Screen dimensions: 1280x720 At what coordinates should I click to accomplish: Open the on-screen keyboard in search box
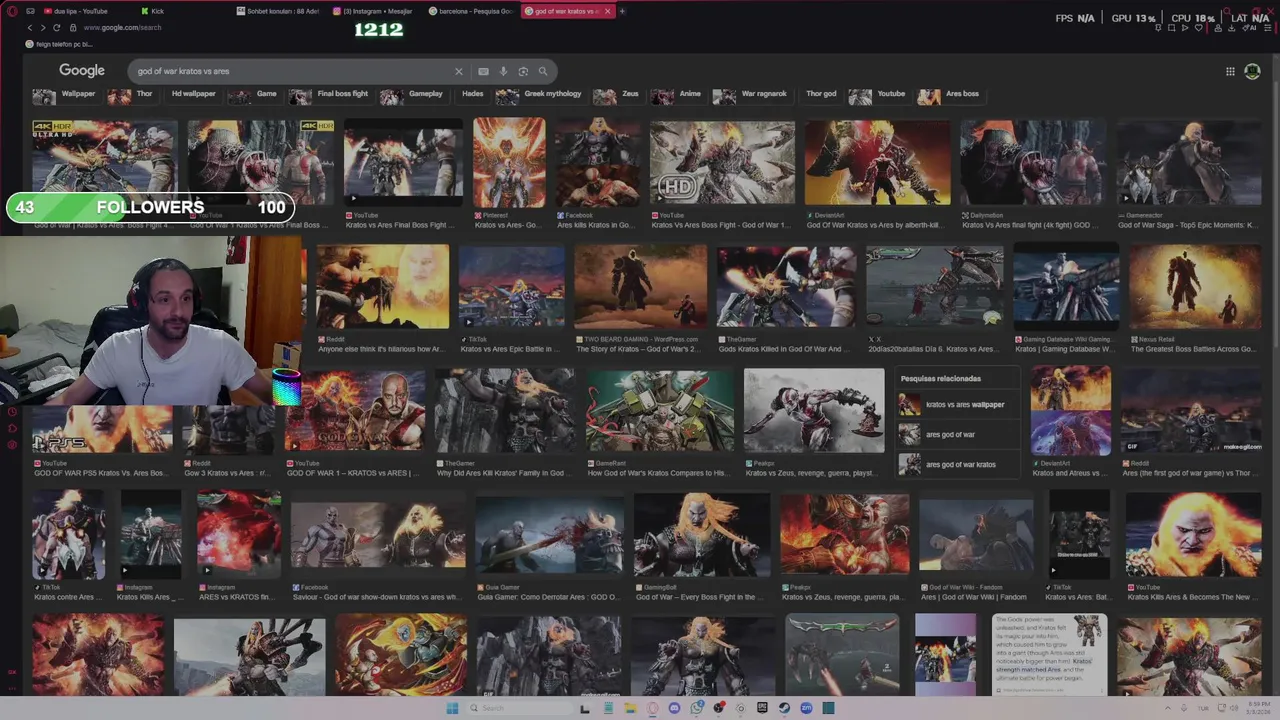(x=483, y=71)
